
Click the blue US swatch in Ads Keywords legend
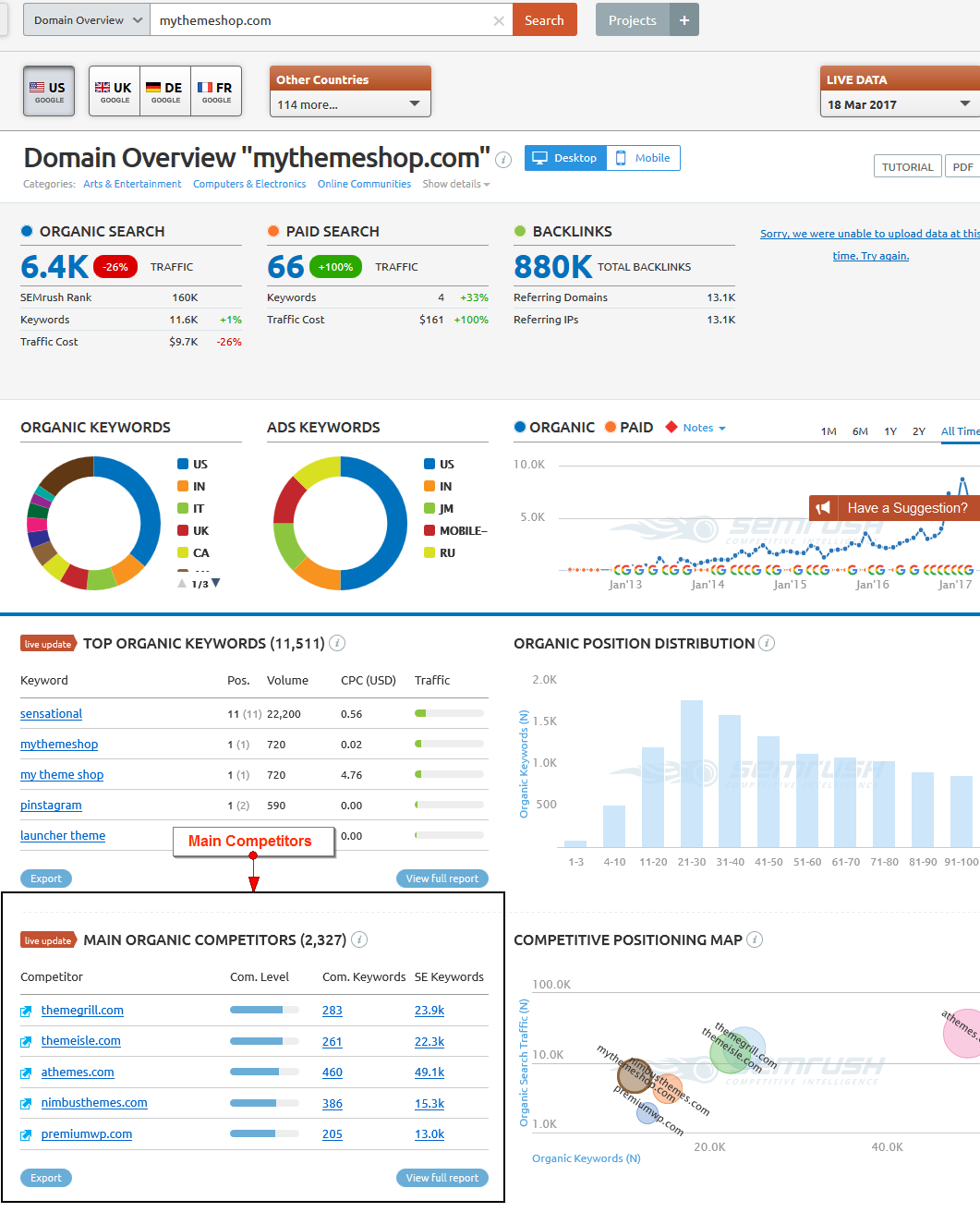click(430, 464)
